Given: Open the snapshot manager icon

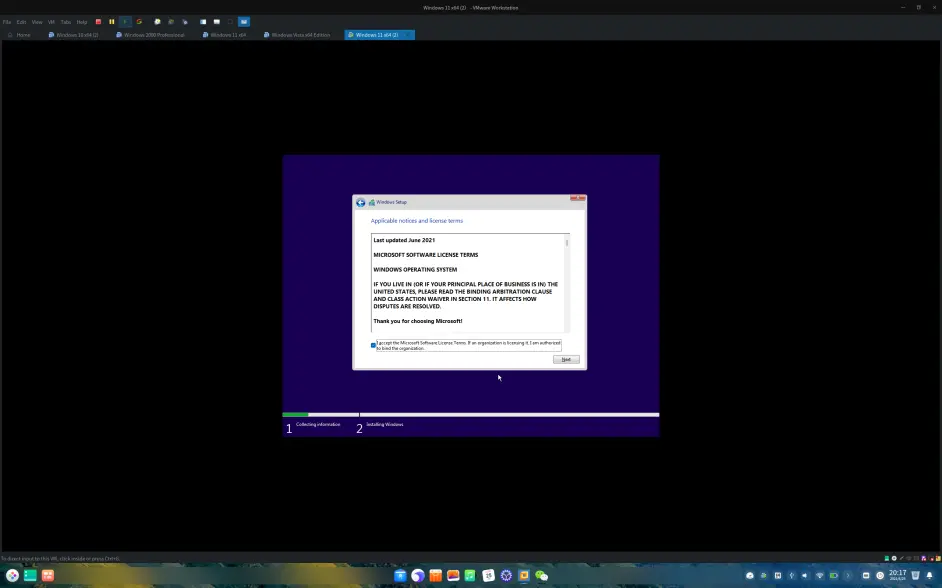Looking at the screenshot, I should [184, 22].
